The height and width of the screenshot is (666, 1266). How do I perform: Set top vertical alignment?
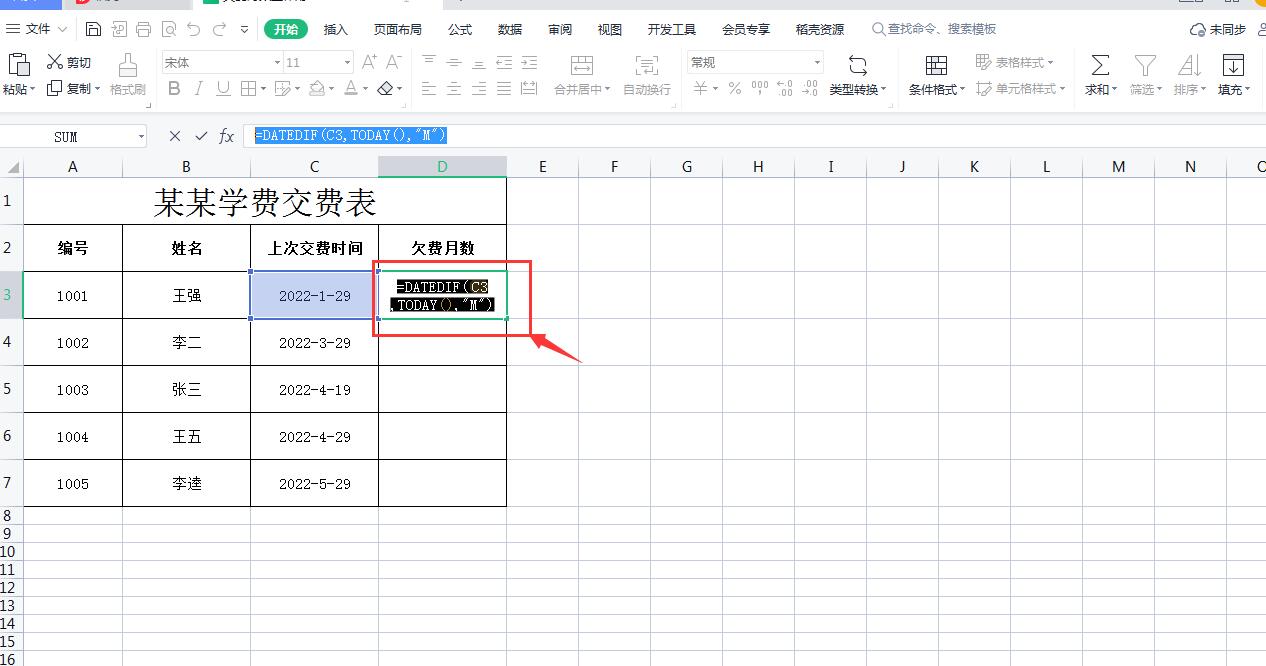tap(429, 62)
